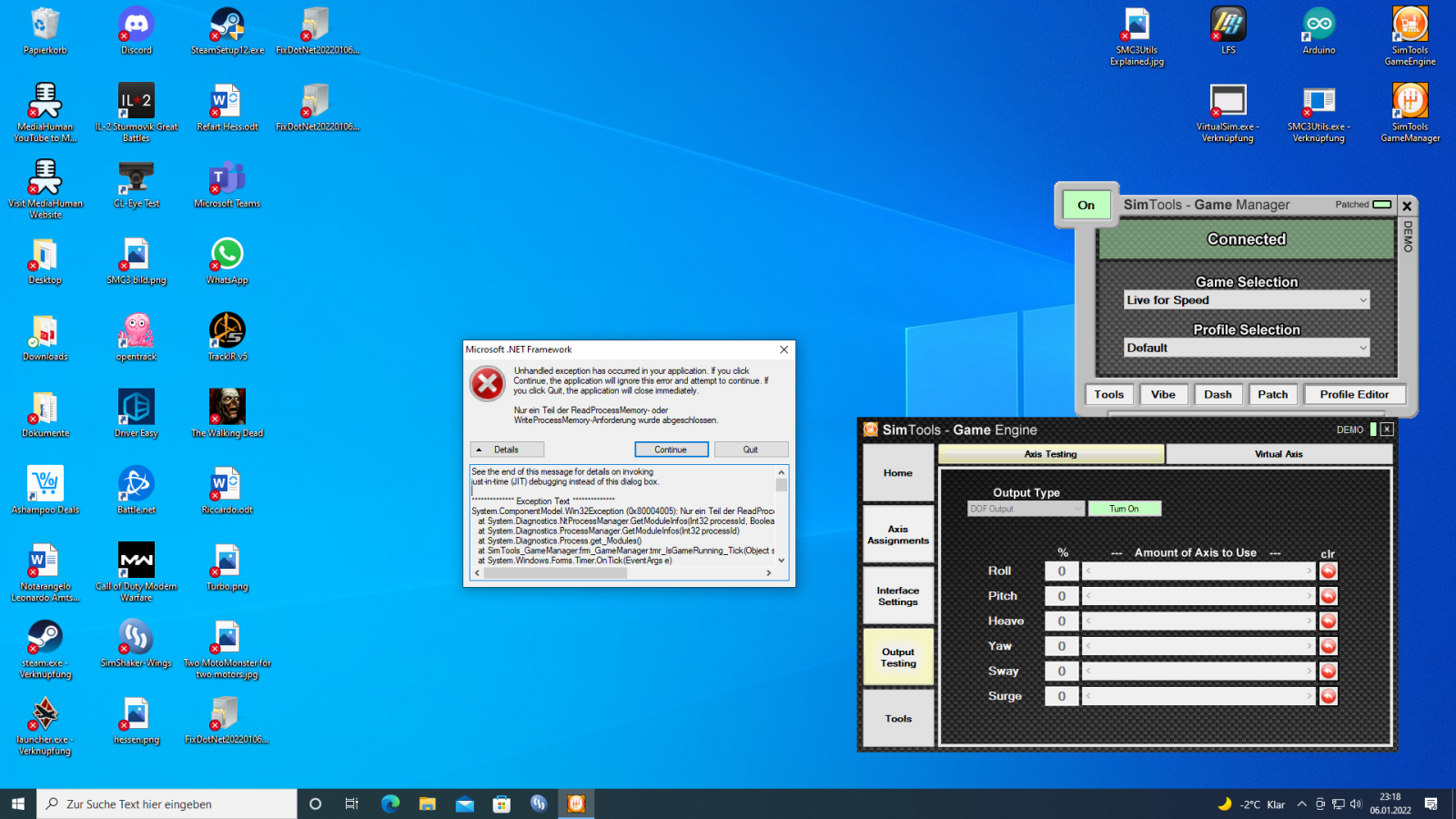Open the Interface Settings section

(x=898, y=596)
